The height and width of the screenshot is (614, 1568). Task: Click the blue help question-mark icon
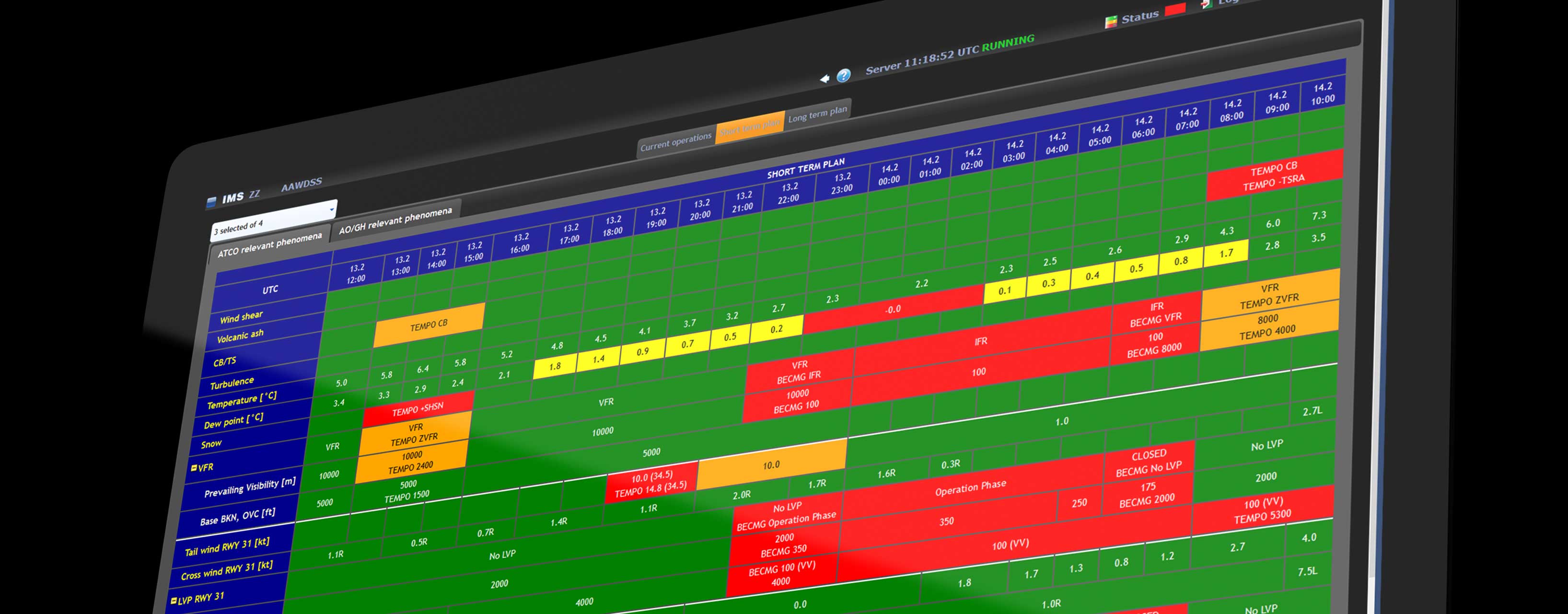(843, 75)
